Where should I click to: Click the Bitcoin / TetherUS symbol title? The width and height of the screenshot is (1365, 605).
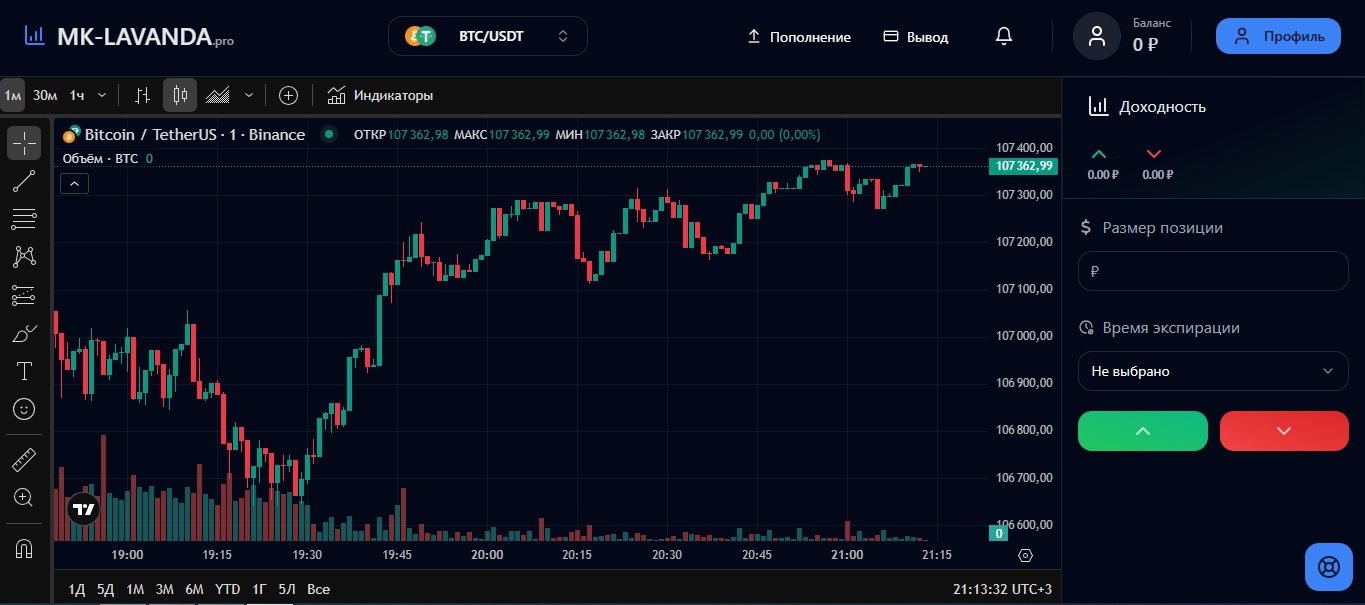tap(194, 134)
